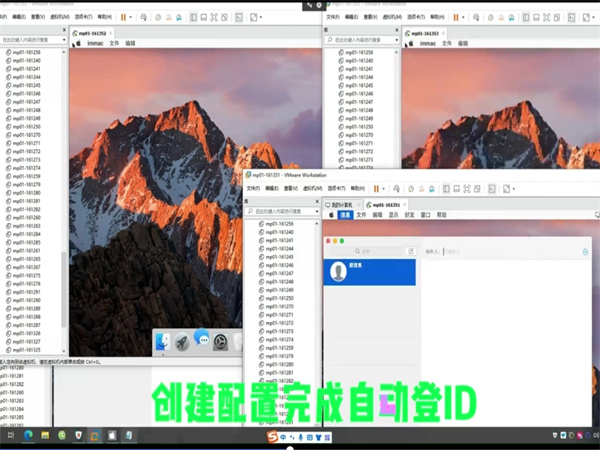Click the pause VM button in top-left toolbar
Image resolution: width=600 pixels, height=450 pixels.
tap(123, 17)
